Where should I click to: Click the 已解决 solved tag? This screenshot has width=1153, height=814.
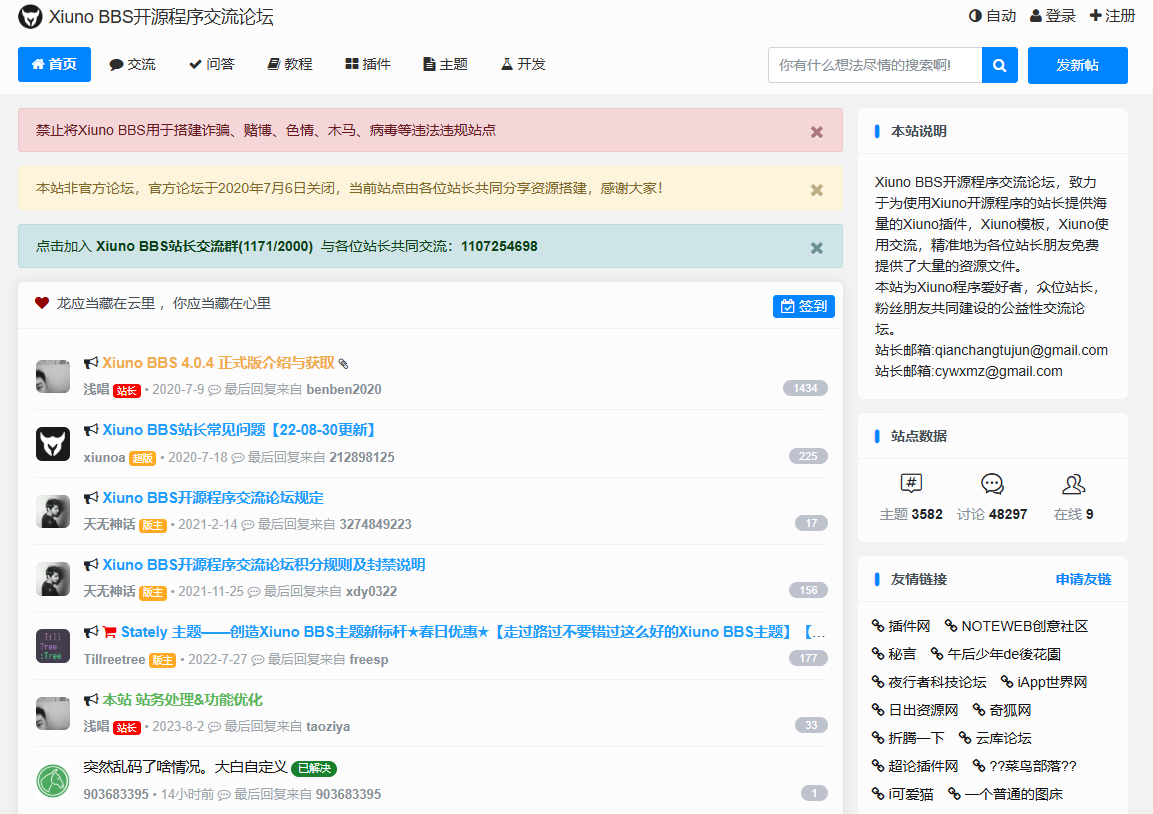pyautogui.click(x=314, y=768)
